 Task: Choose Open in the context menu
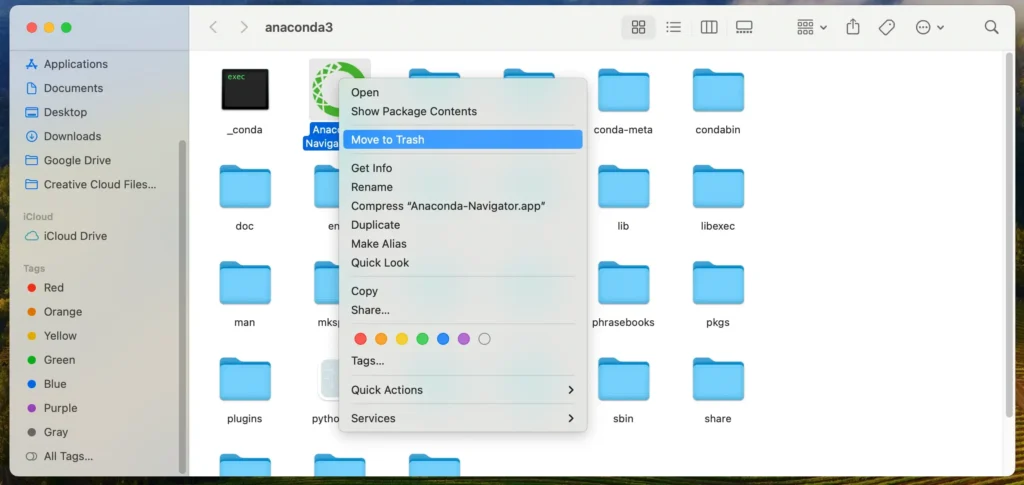[x=462, y=93]
